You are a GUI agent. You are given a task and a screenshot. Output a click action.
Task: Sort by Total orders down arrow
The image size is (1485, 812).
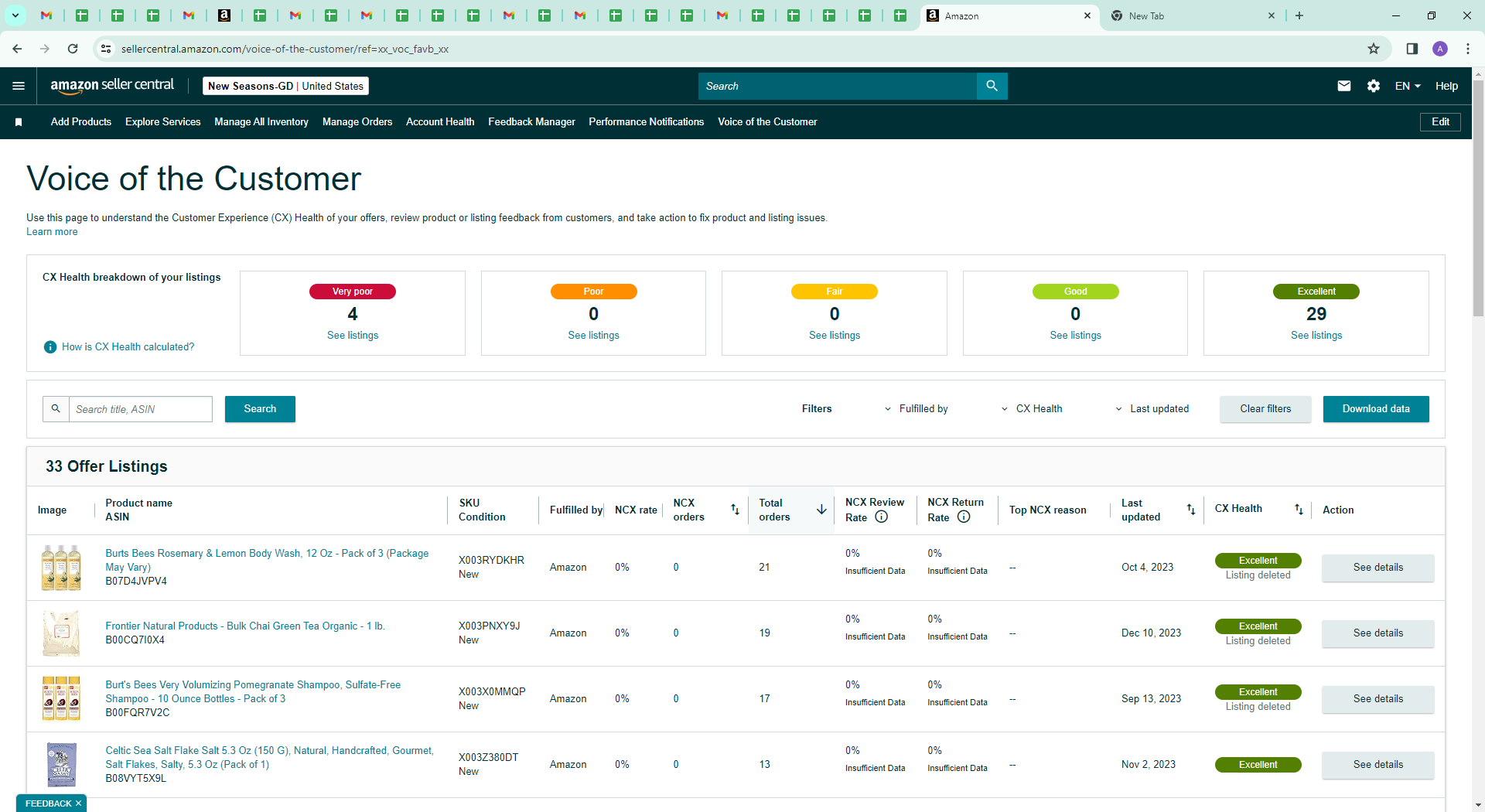click(821, 510)
